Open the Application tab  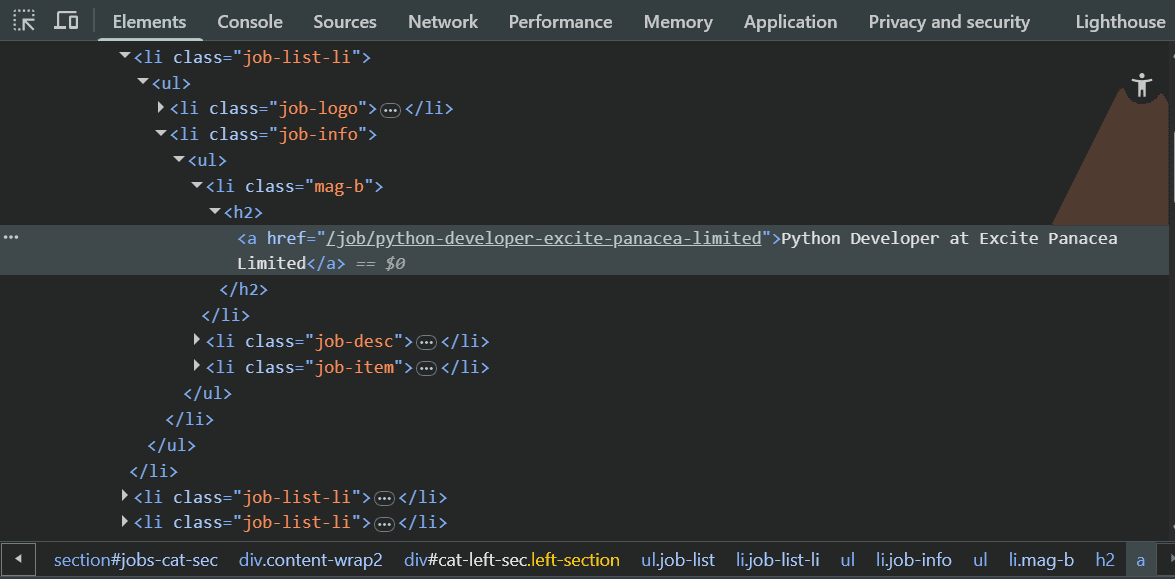pyautogui.click(x=791, y=22)
